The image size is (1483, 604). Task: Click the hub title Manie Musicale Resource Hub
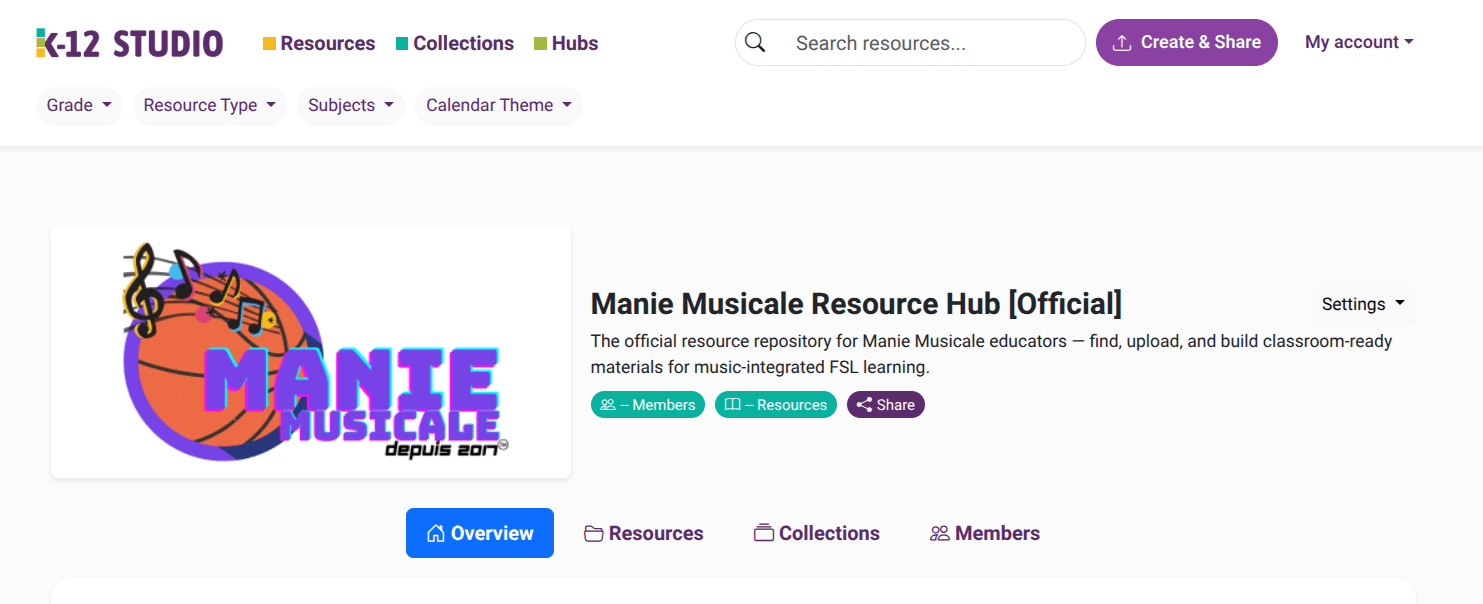856,303
